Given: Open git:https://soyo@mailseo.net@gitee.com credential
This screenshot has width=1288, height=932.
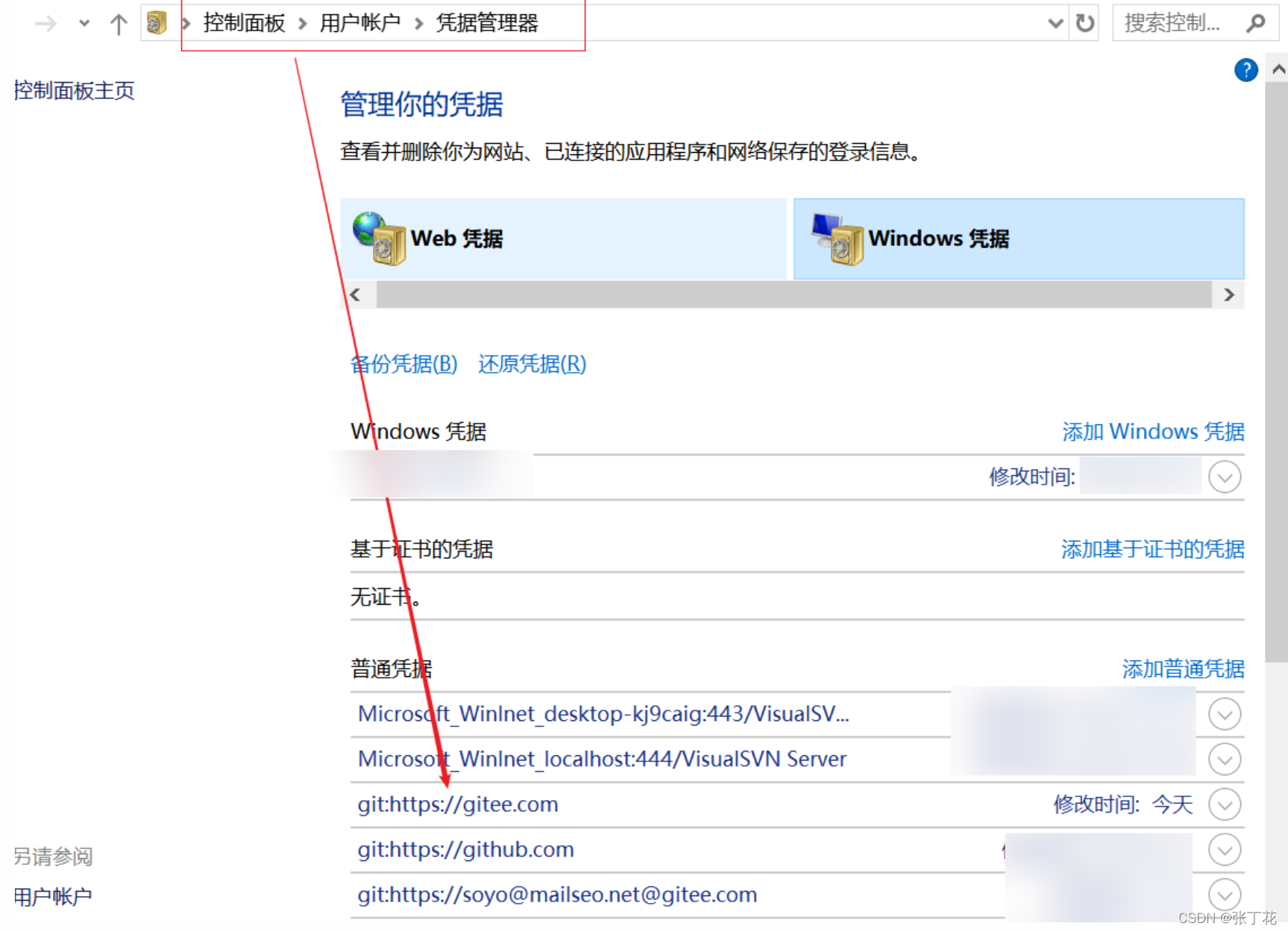Looking at the screenshot, I should pos(557,894).
